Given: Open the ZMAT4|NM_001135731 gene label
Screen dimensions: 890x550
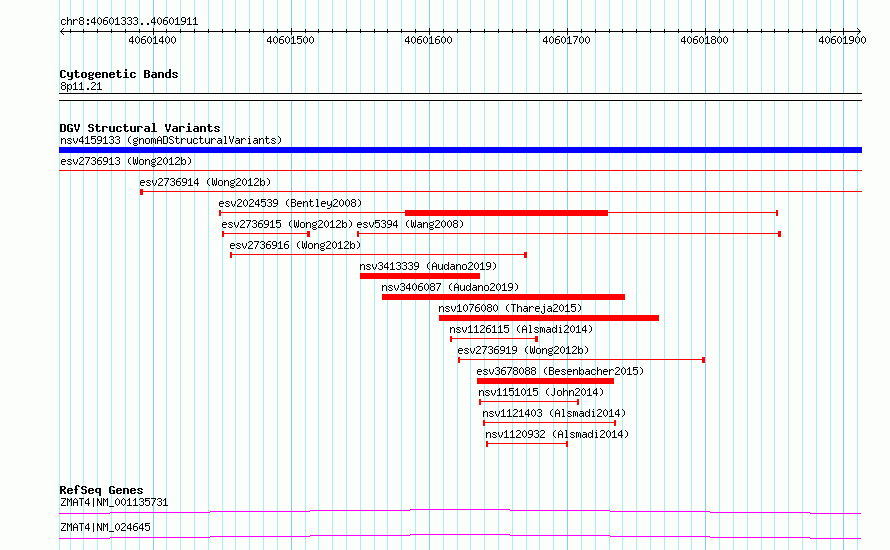Looking at the screenshot, I should 114,502.
